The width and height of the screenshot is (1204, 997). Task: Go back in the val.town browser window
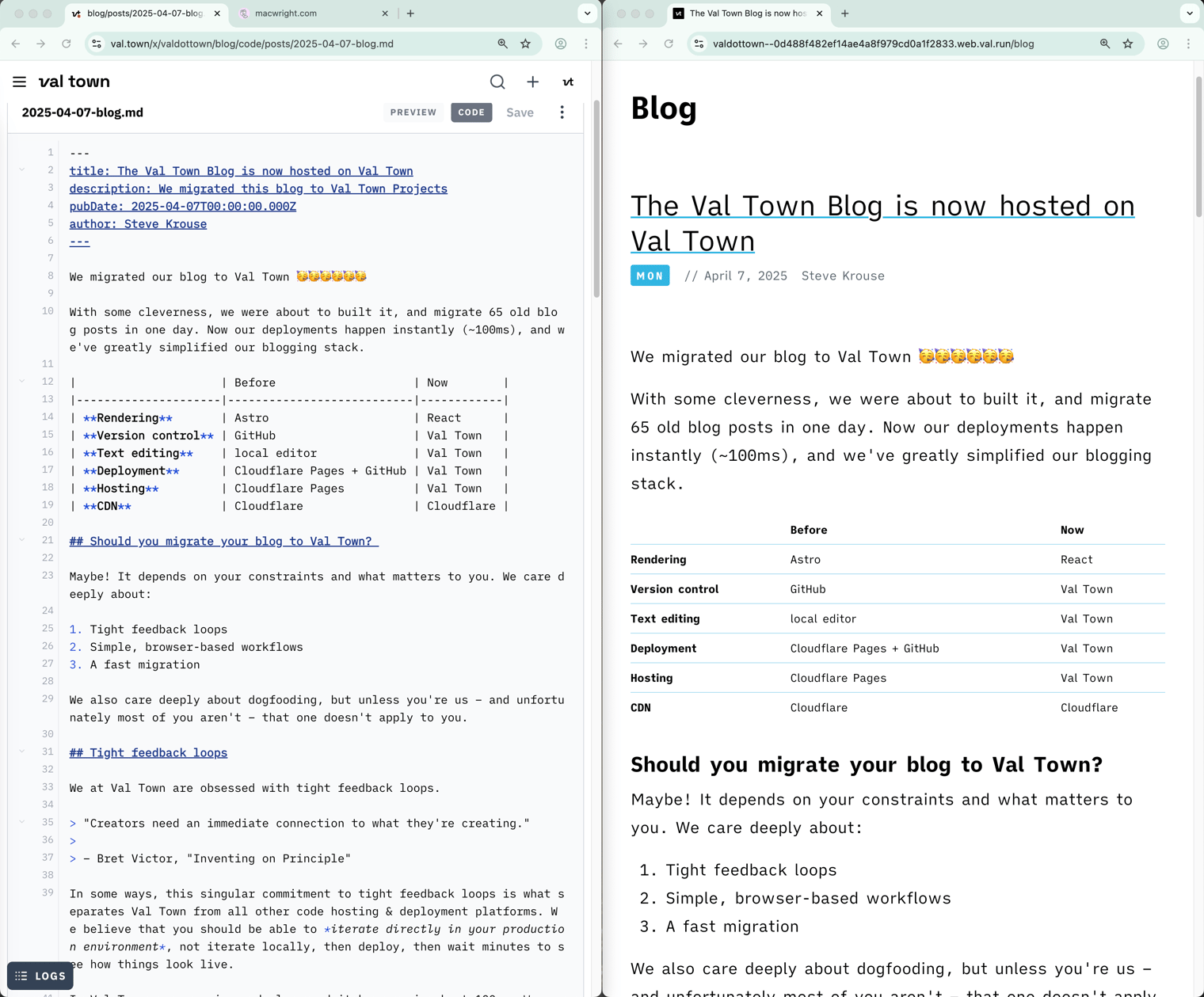tap(16, 44)
